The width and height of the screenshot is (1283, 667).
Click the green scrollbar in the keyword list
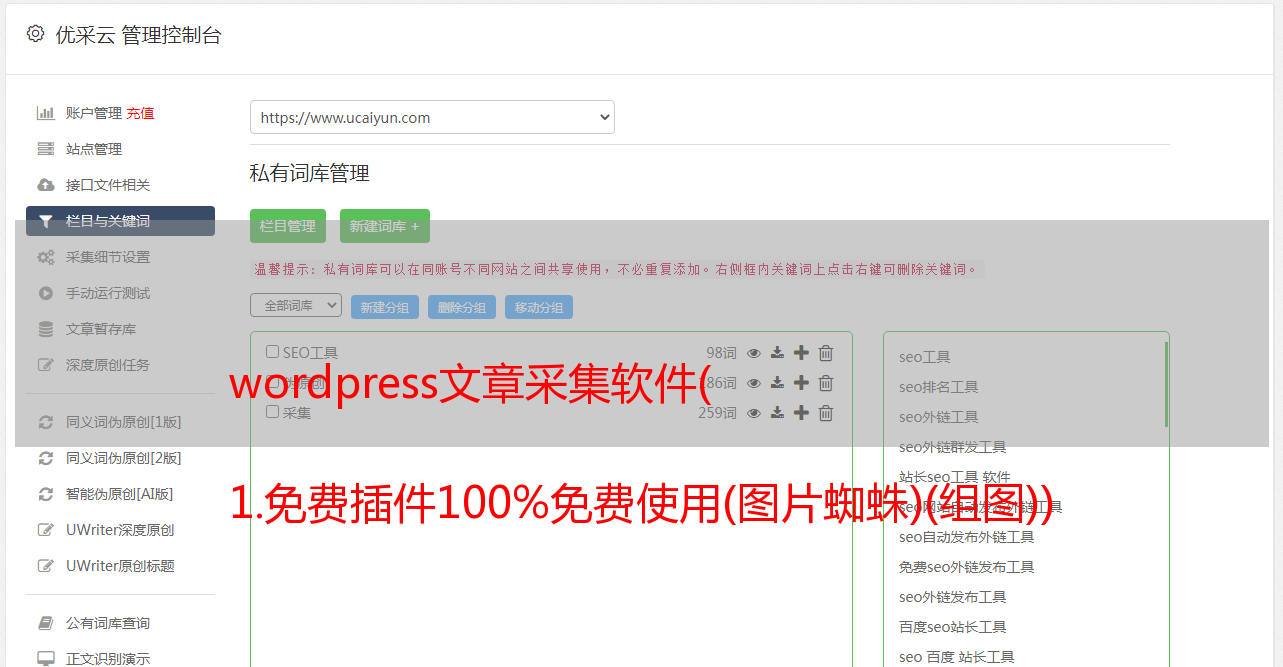click(x=1166, y=384)
